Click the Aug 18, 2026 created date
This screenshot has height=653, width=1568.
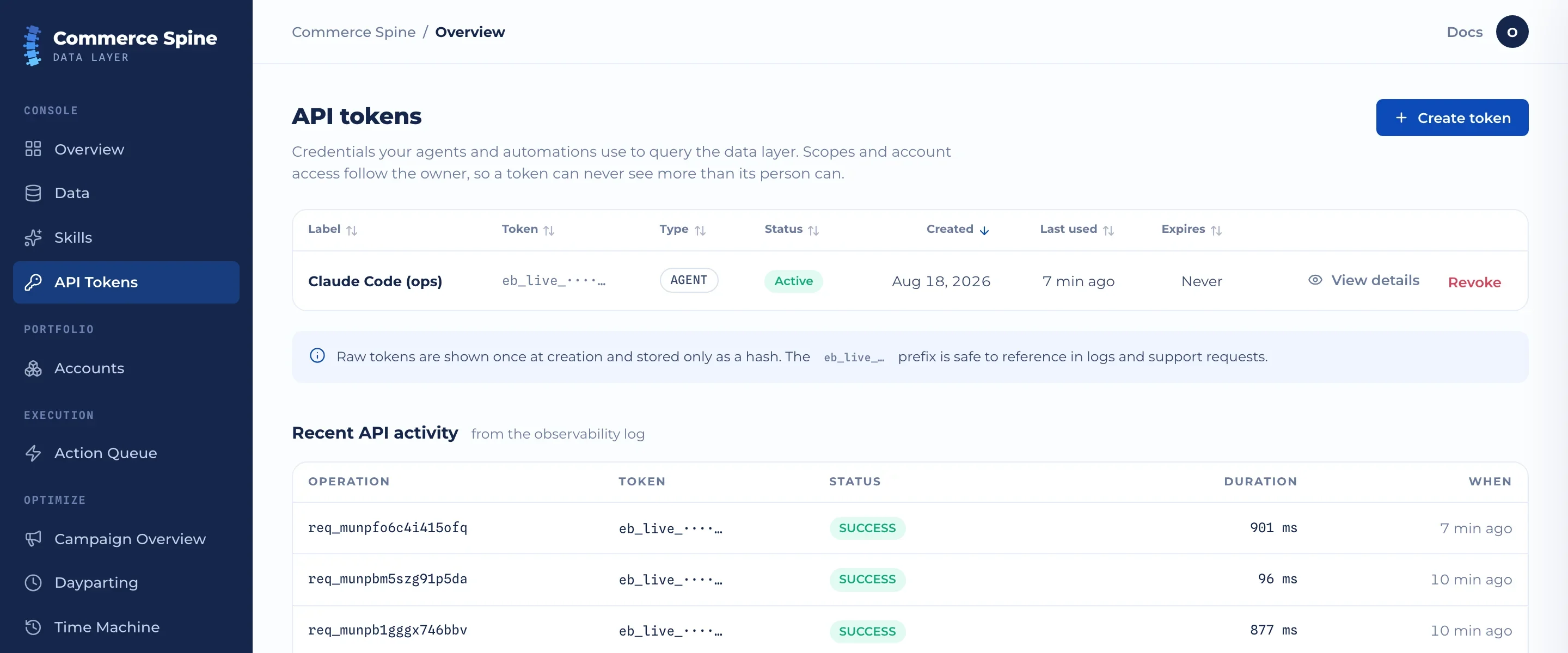tap(940, 281)
